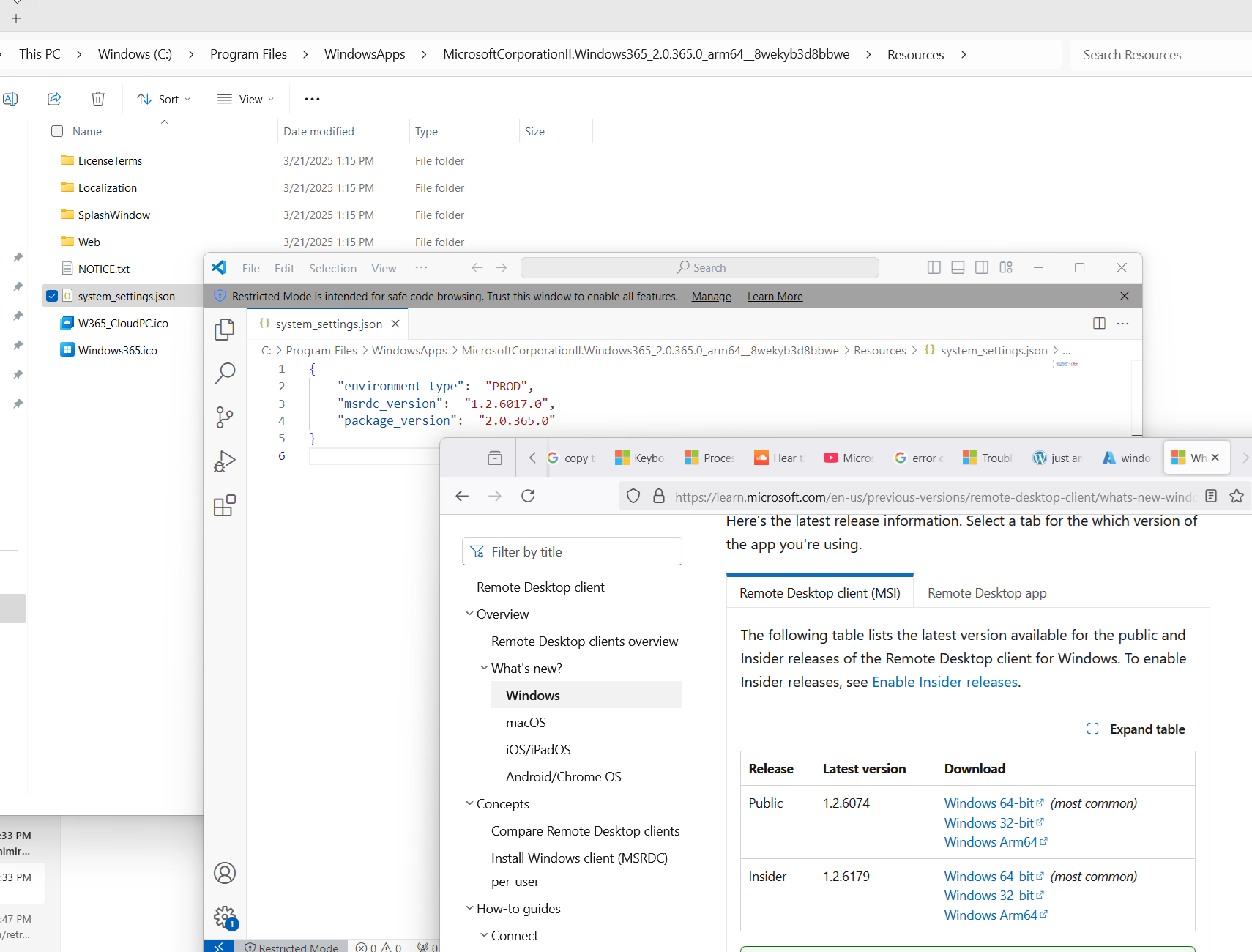Collapse the What's new? tree node
This screenshot has height=952, width=1252.
(484, 668)
